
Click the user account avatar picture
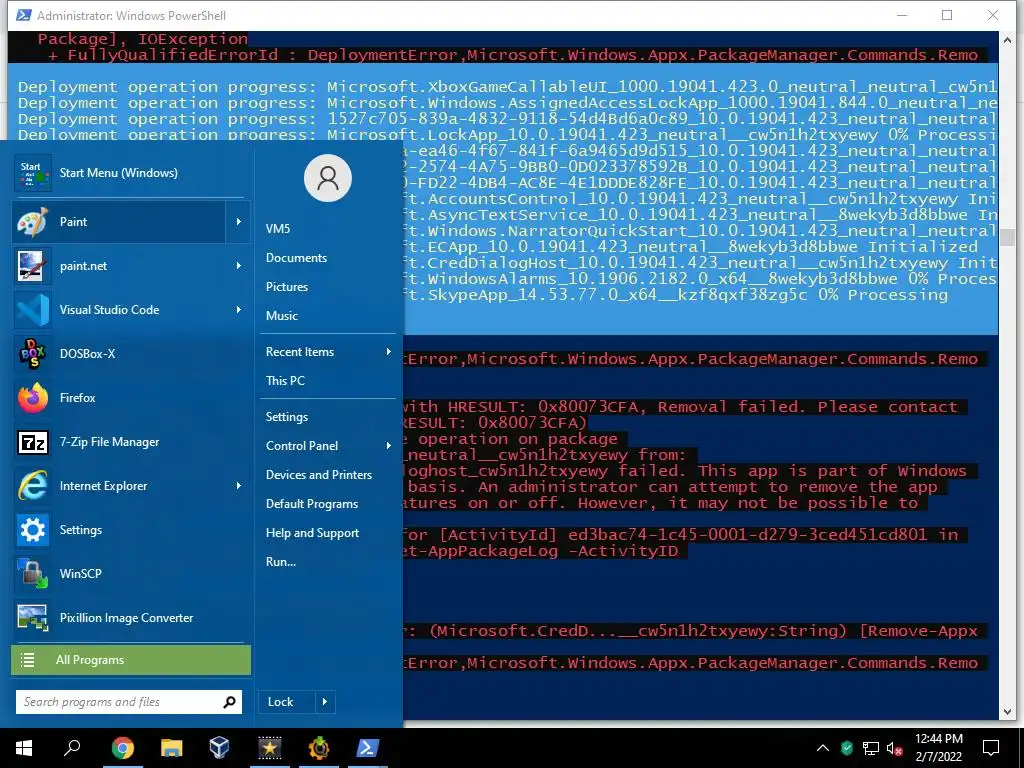click(x=328, y=178)
